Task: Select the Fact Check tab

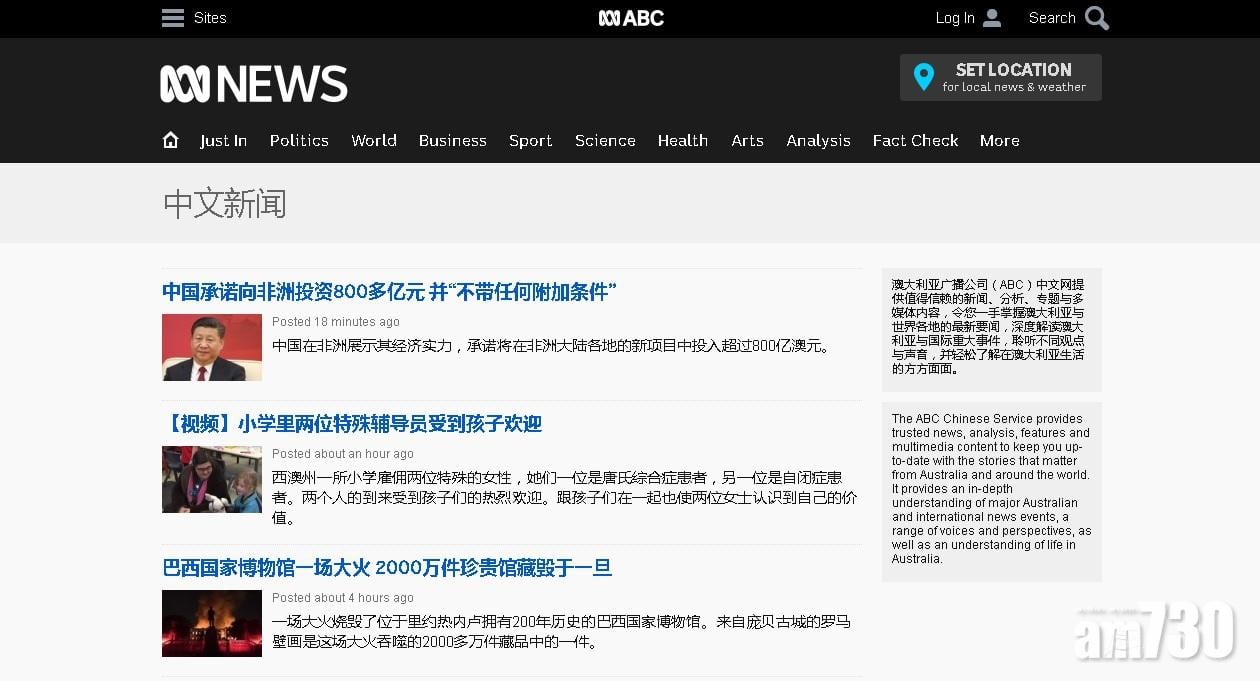Action: pos(915,141)
